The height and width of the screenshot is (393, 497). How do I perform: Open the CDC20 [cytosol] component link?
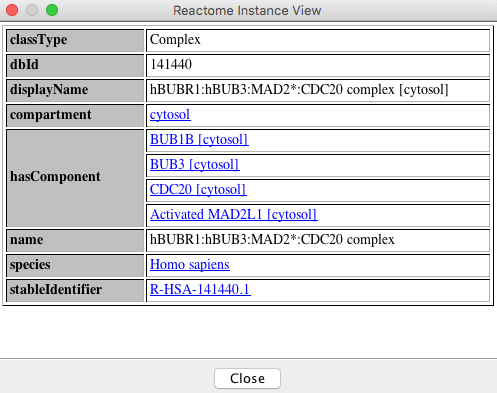click(198, 190)
